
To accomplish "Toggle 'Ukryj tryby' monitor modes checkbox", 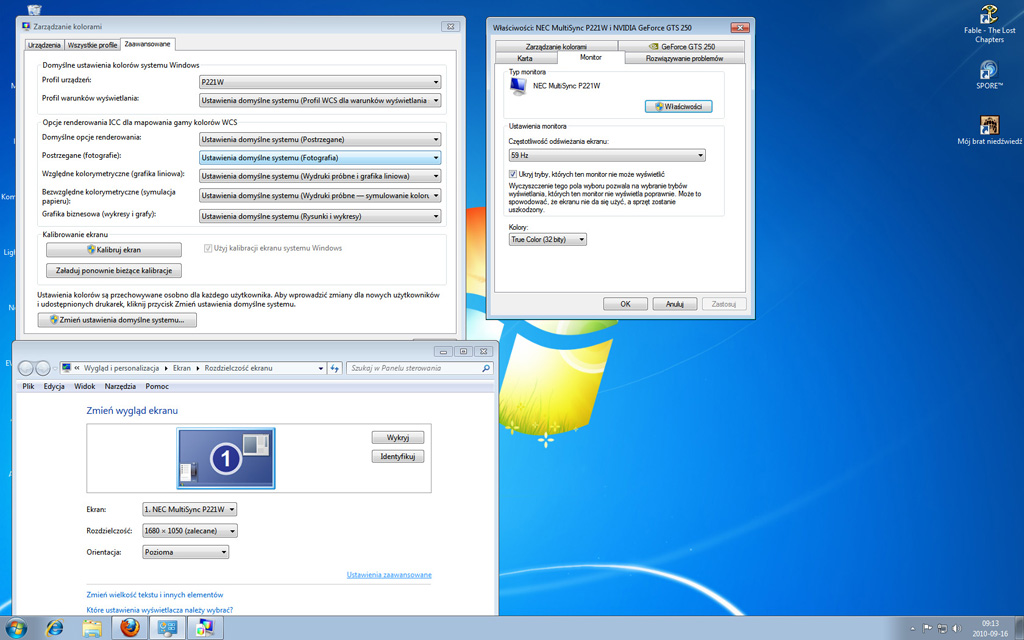I will coord(513,174).
